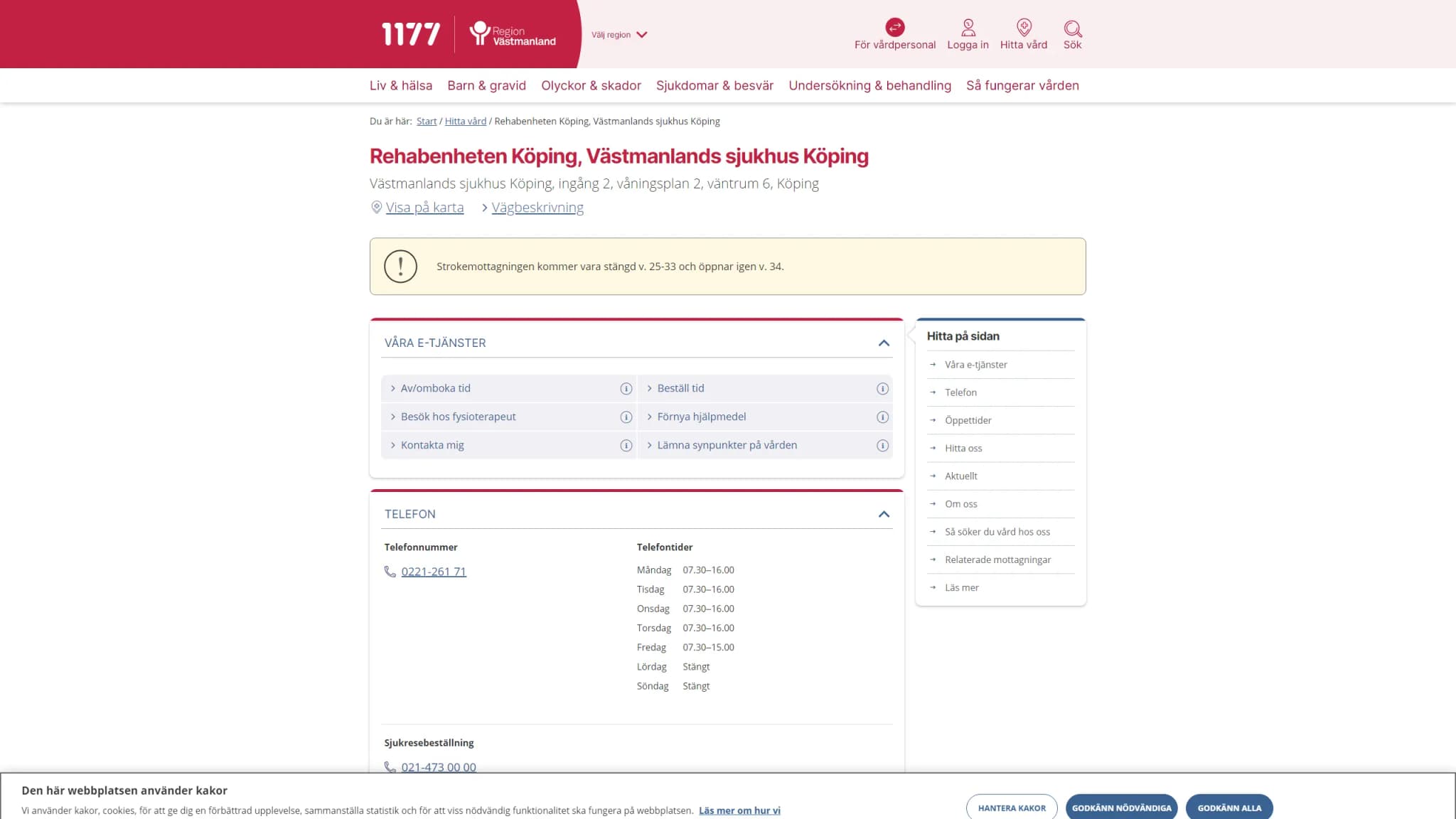Jump to Läs mer in the sidebar

coord(961,587)
